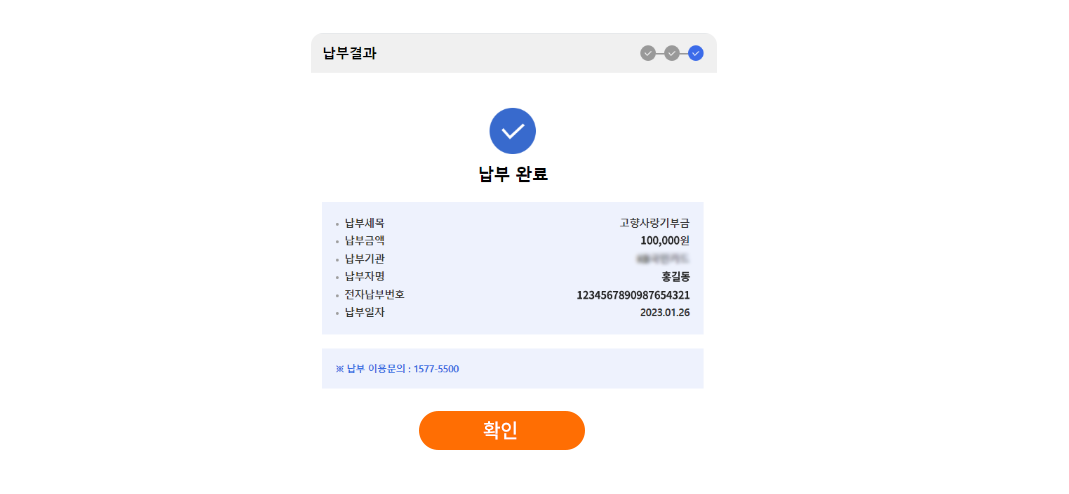
Task: Click the 납부기관 label
Action: pos(365,259)
